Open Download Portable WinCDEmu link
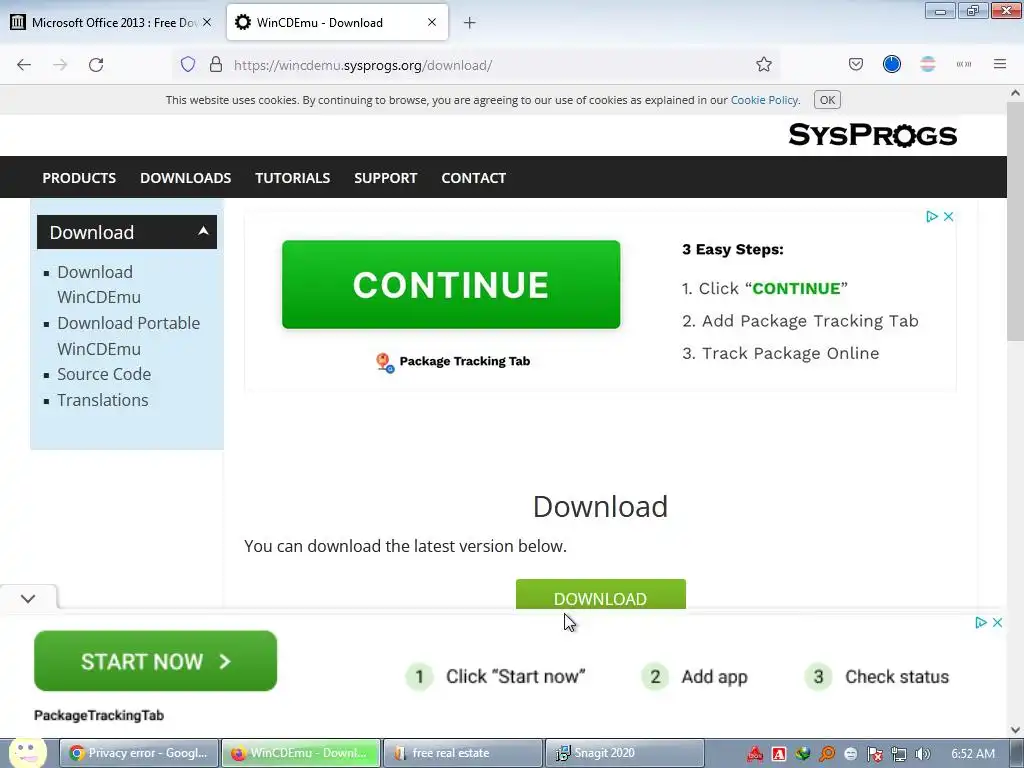Viewport: 1024px width, 768px height. (x=129, y=336)
